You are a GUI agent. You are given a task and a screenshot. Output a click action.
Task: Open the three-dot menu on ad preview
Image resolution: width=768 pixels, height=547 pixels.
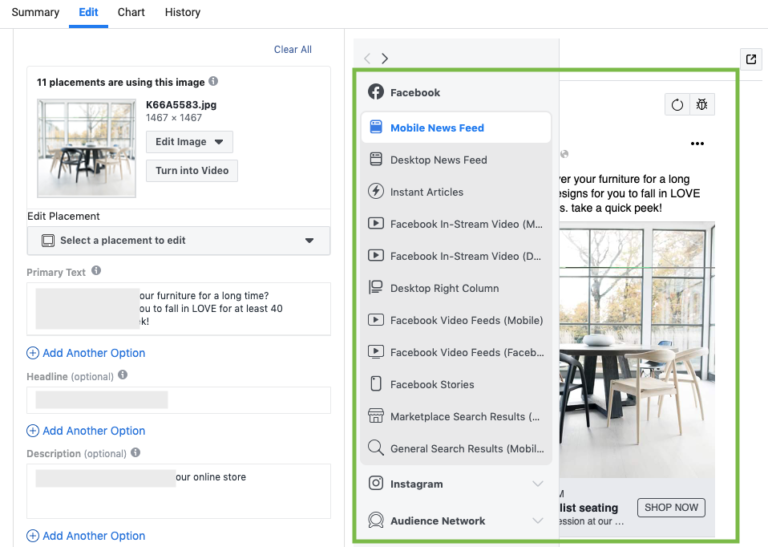(697, 143)
